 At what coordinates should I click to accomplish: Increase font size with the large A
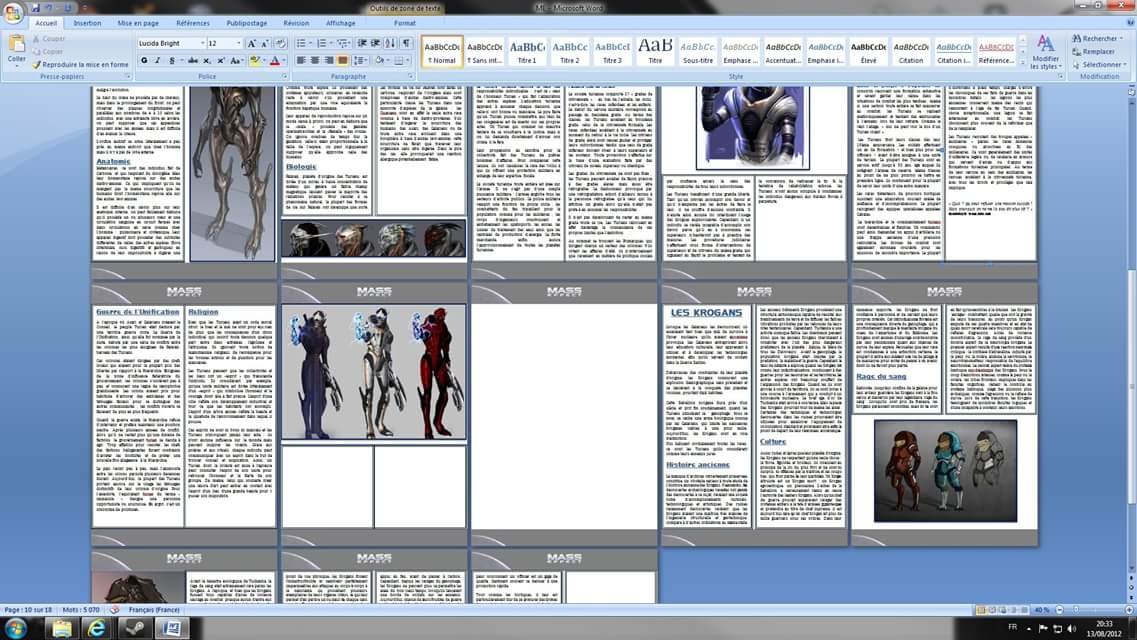[252, 43]
